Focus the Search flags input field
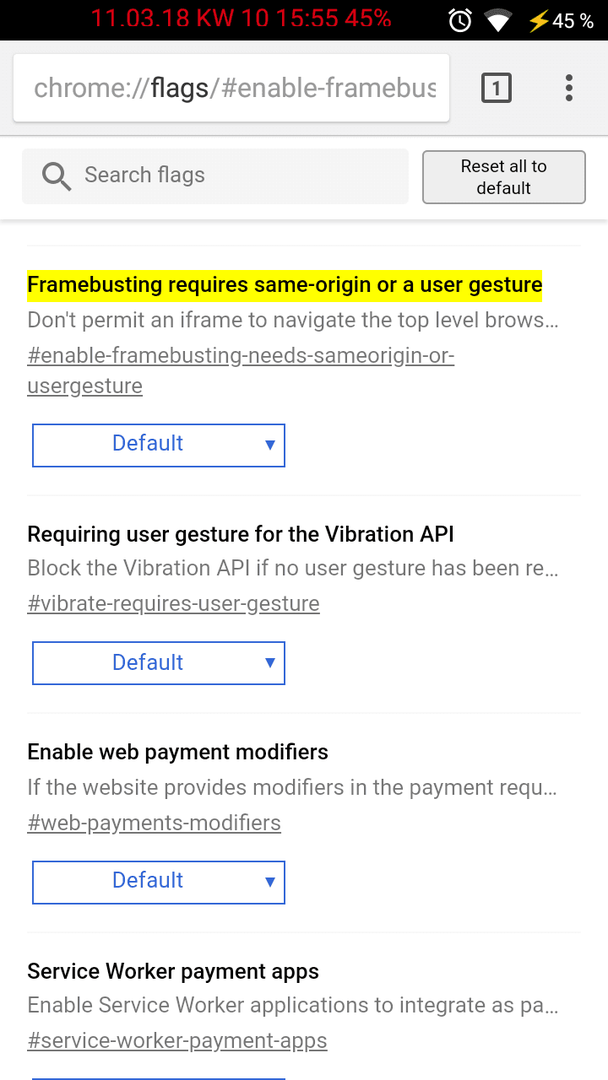 point(216,176)
